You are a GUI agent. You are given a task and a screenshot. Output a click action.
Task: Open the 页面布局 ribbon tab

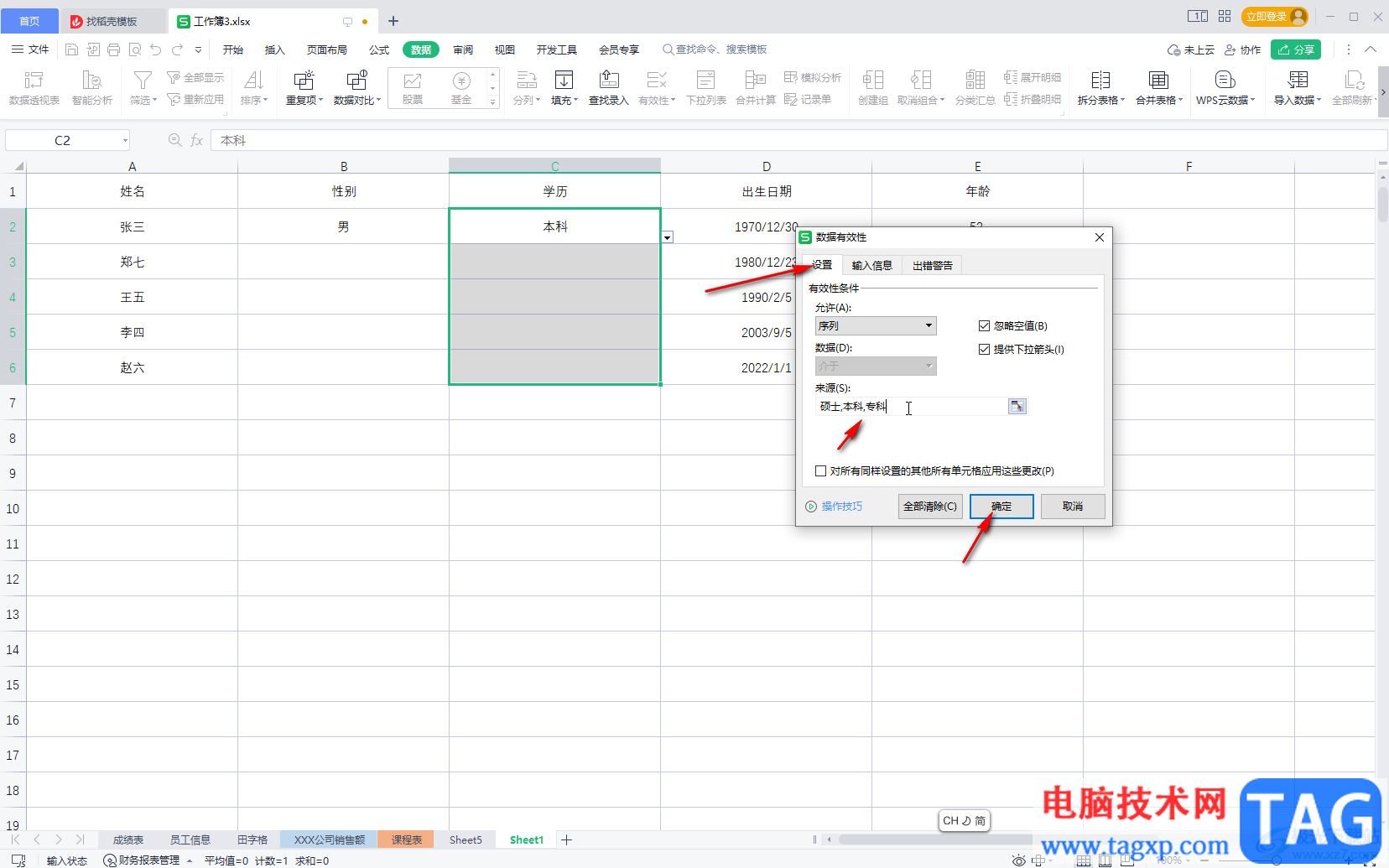coord(326,49)
